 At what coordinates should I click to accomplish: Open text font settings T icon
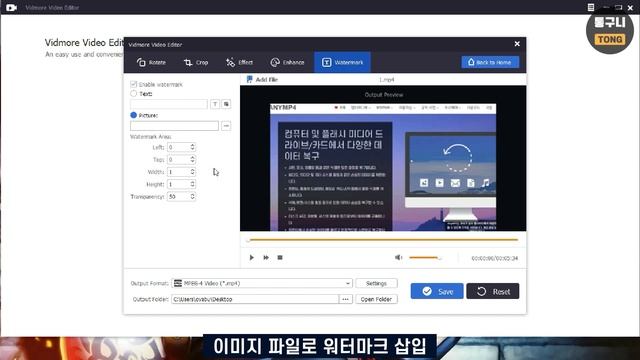215,104
